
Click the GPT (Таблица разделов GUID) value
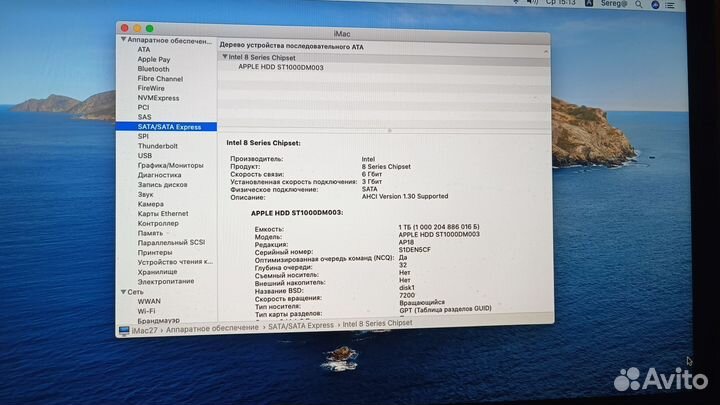(x=445, y=309)
